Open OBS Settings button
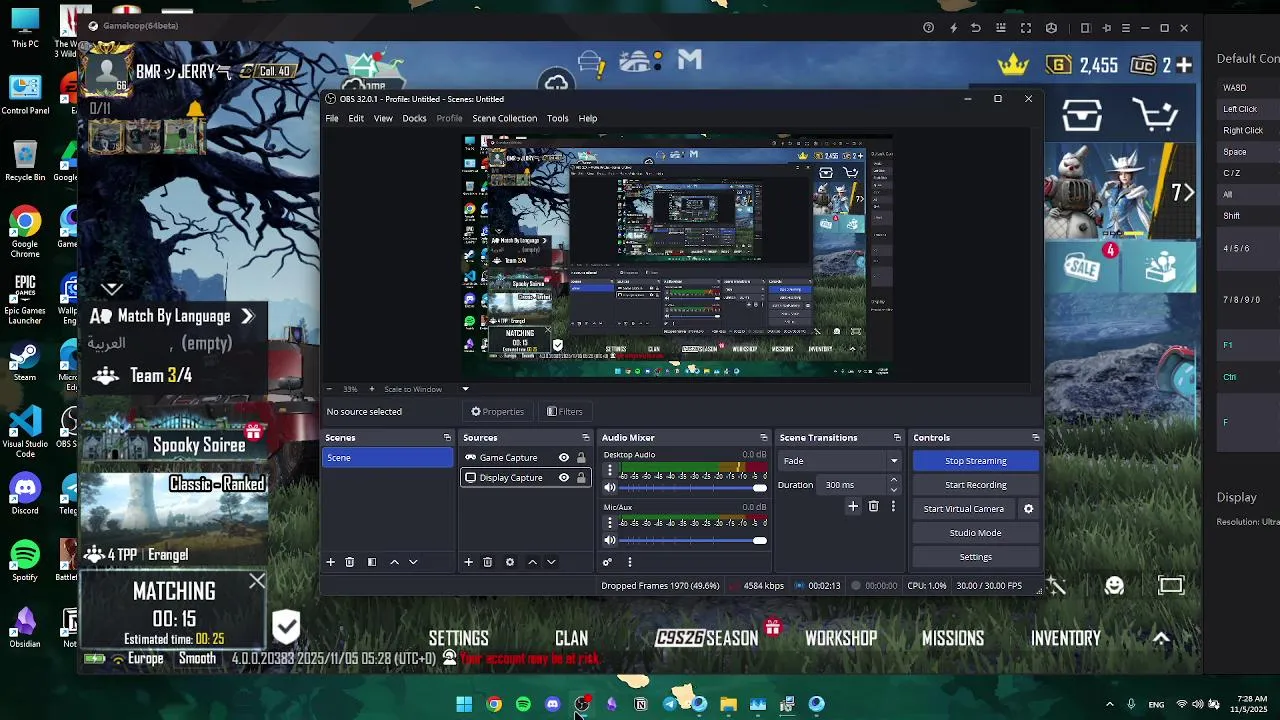 click(x=975, y=557)
